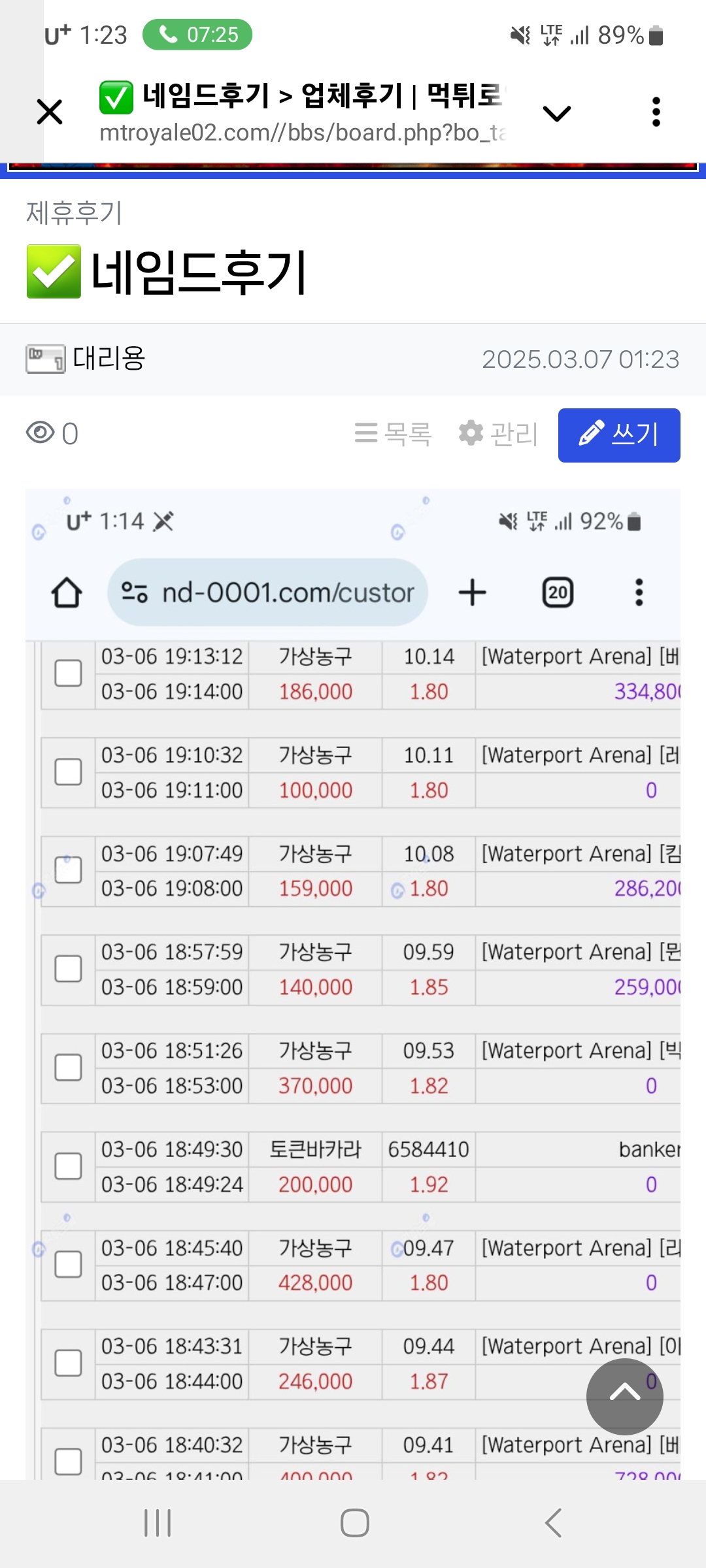Open the 20 tabs counter icon
The width and height of the screenshot is (706, 1568).
pyautogui.click(x=558, y=593)
